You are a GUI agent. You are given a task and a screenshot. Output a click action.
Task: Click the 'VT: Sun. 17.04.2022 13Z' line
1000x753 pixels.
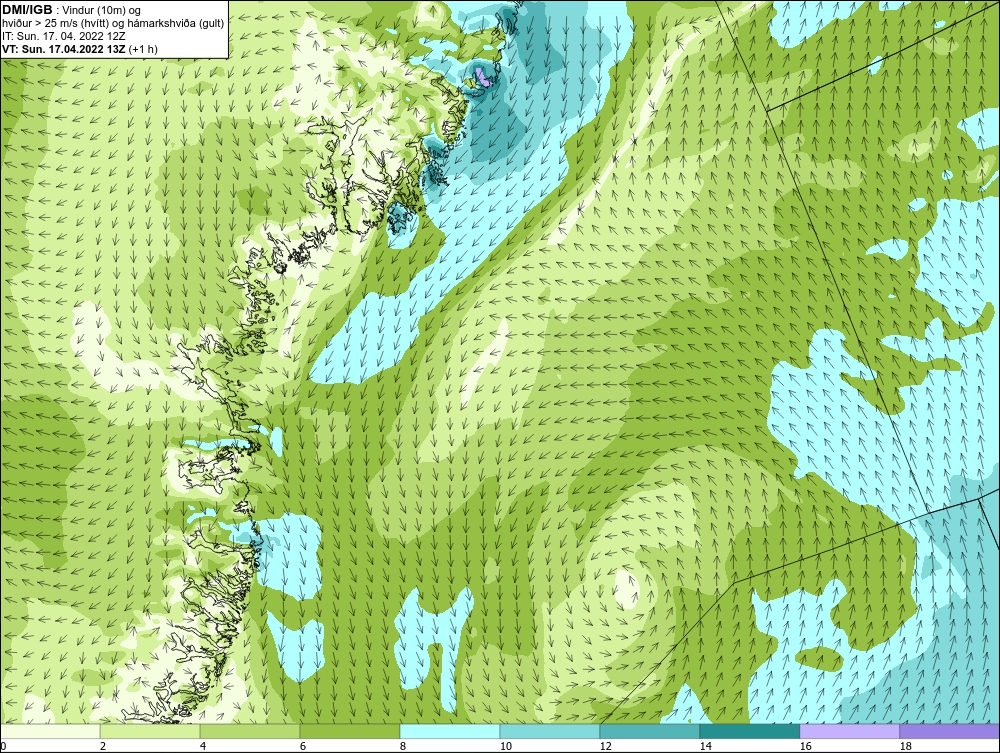pos(64,49)
